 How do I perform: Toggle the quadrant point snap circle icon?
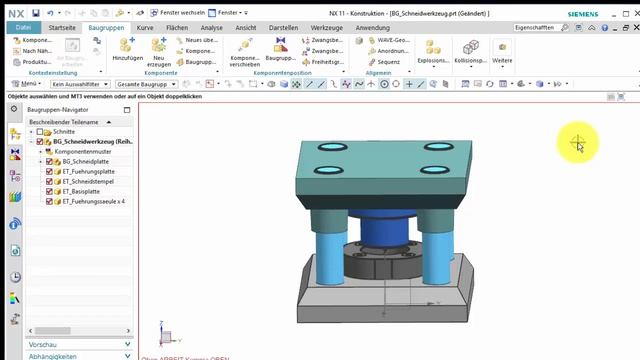(x=396, y=84)
